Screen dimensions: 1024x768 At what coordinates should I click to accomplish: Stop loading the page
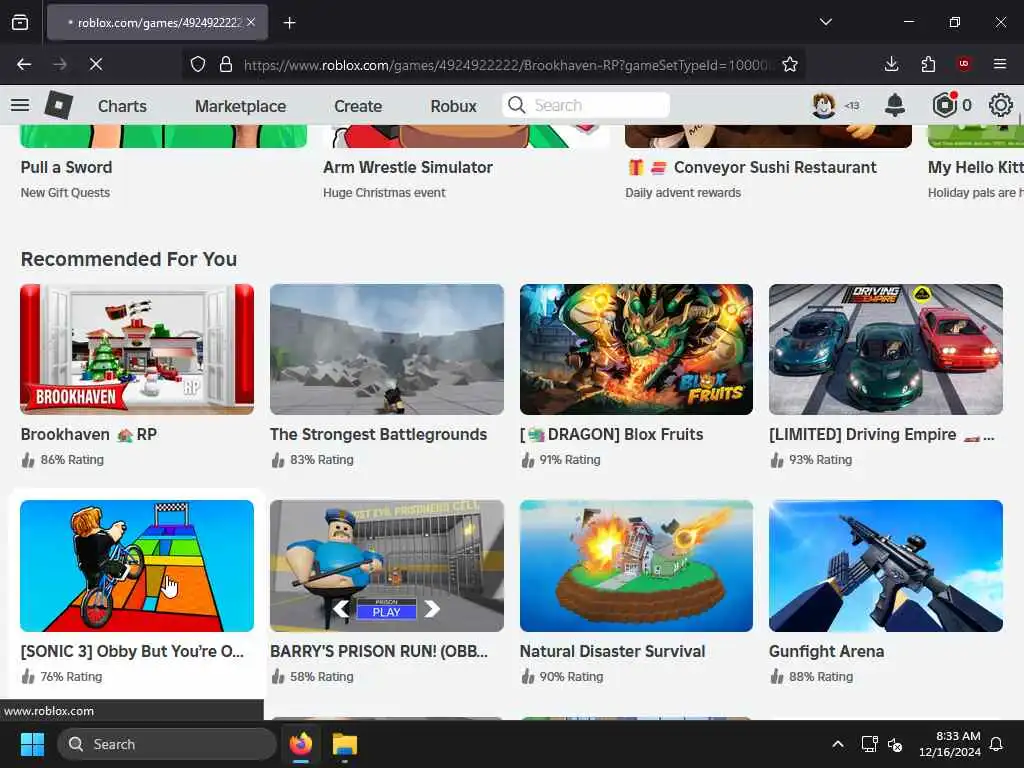coord(96,64)
